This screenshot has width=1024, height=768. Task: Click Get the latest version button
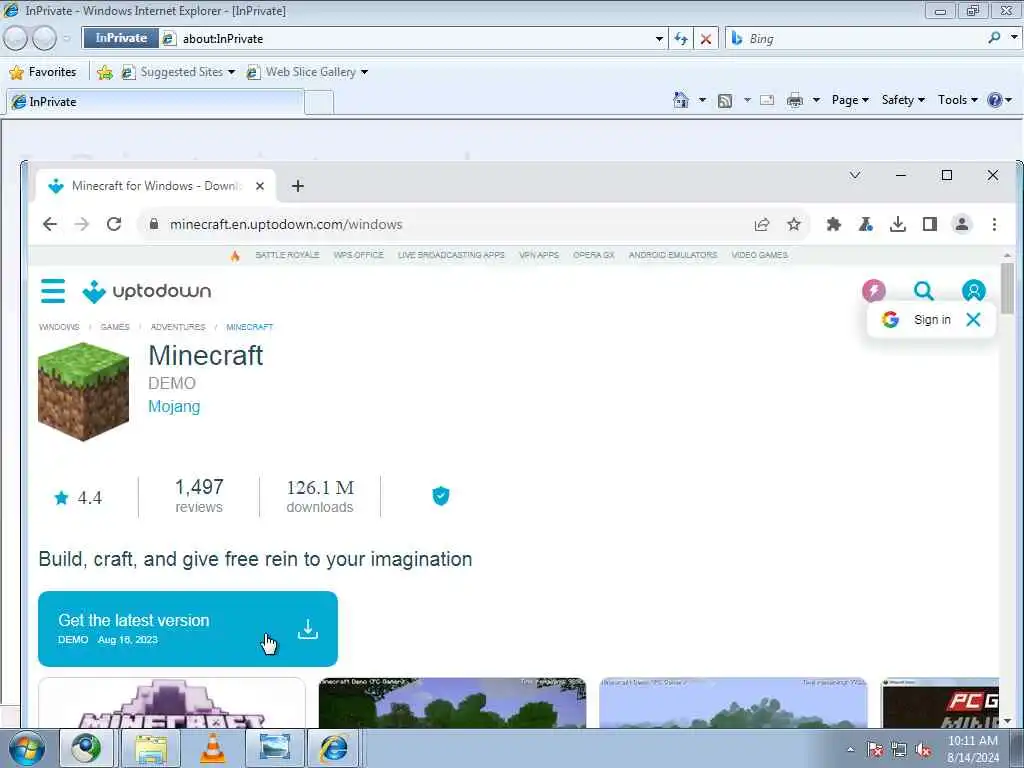click(x=188, y=629)
